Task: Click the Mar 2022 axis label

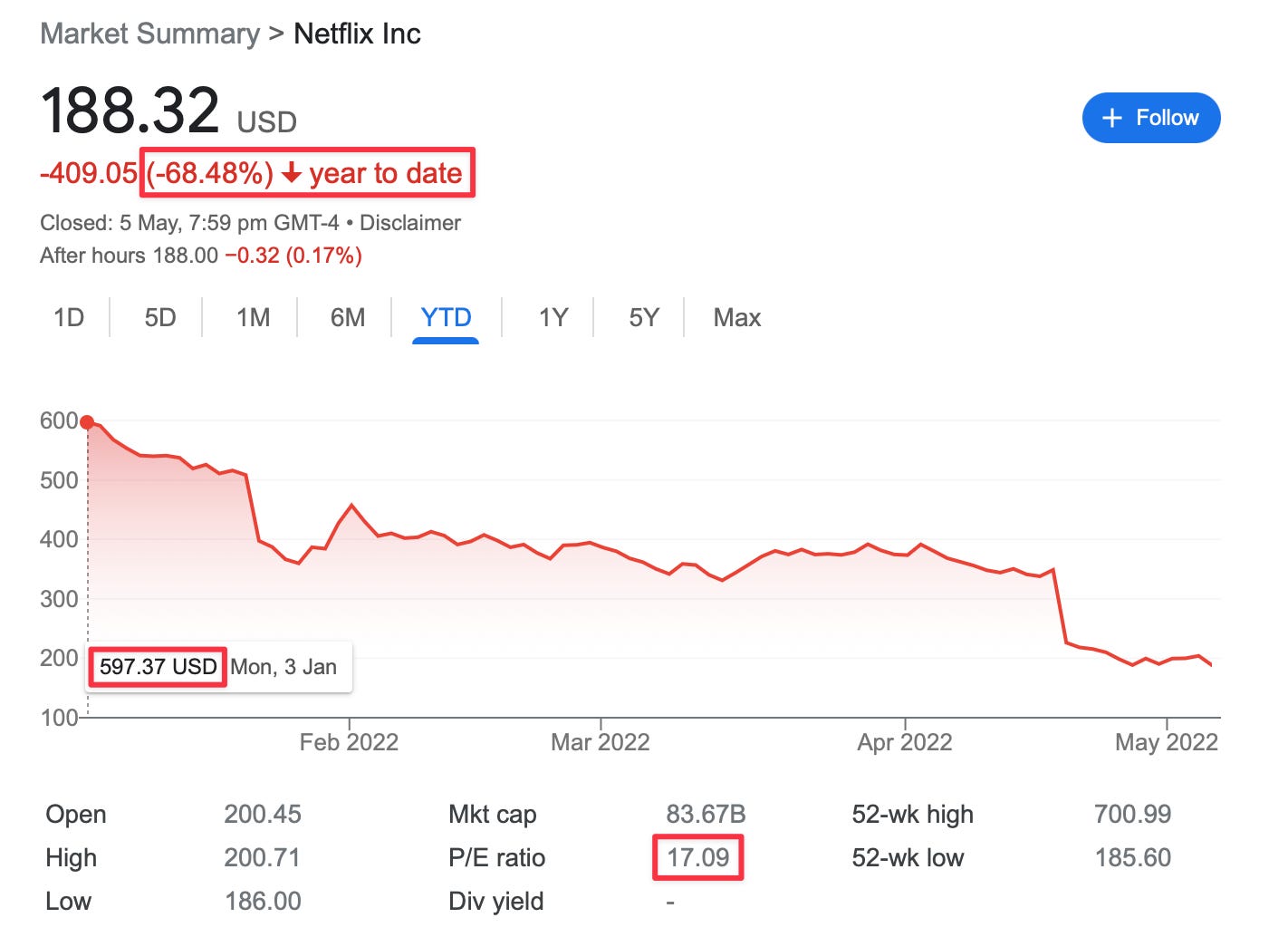Action: tap(601, 742)
